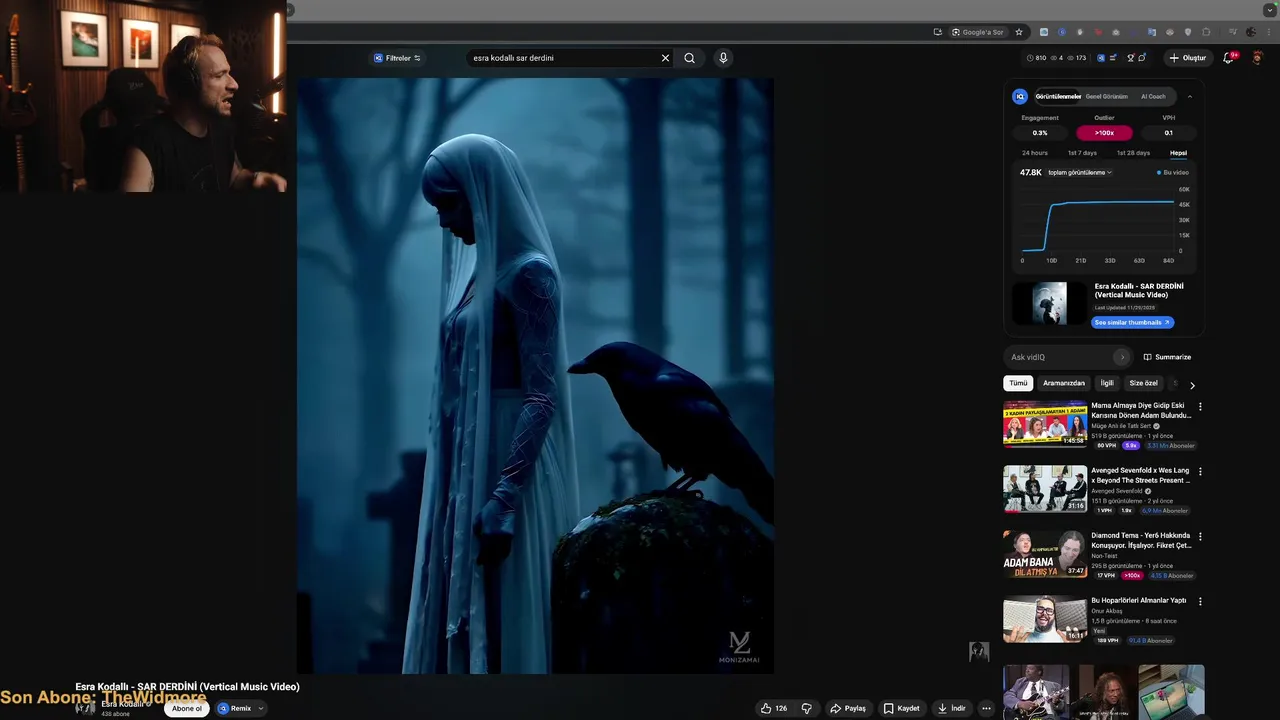Image resolution: width=1280 pixels, height=720 pixels.
Task: Open the browser profile avatar
Action: tap(1250, 32)
